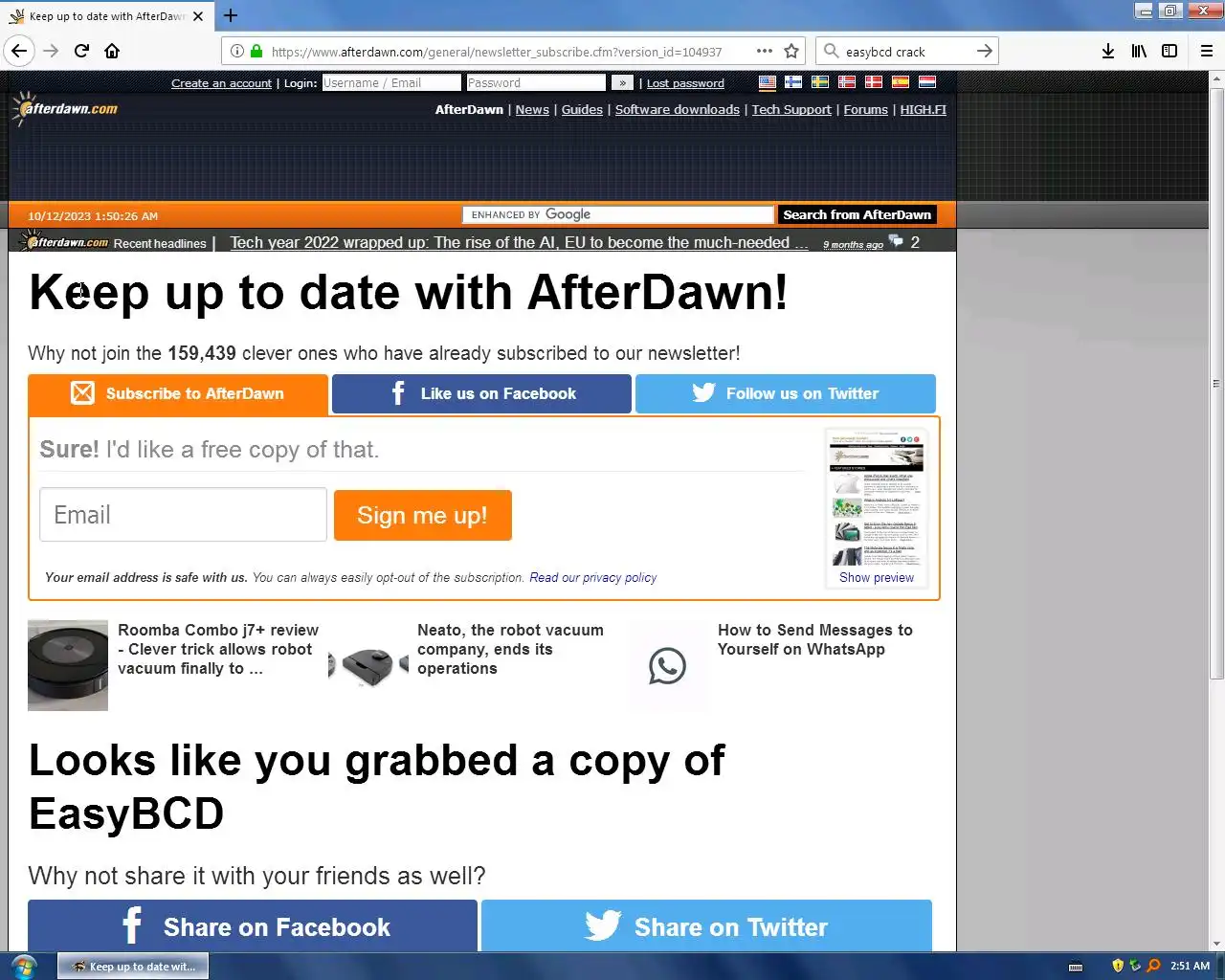The width and height of the screenshot is (1225, 980).
Task: Open the Forums nav link
Action: pos(866,109)
